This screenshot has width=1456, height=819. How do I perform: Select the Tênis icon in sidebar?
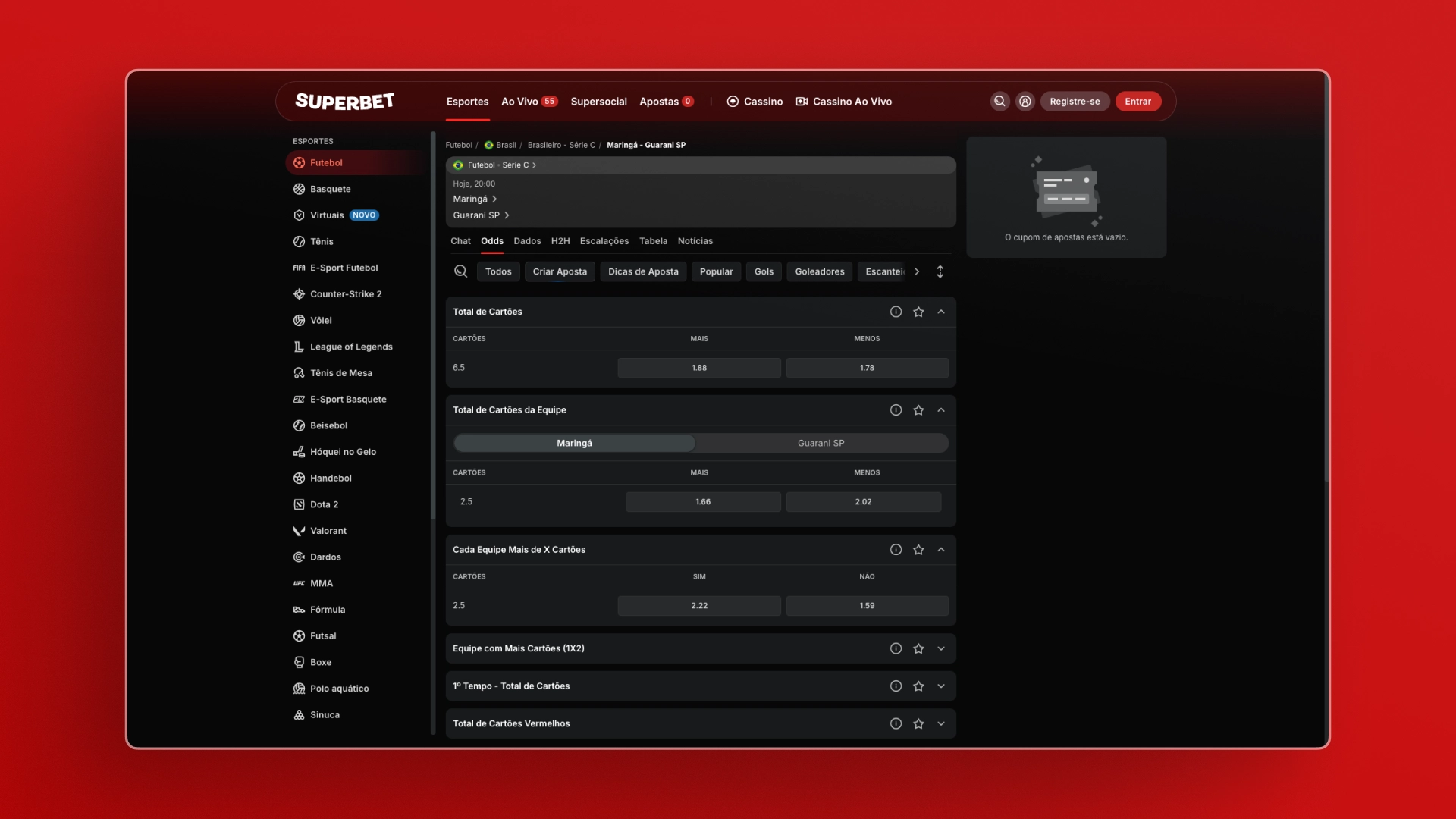coord(299,242)
